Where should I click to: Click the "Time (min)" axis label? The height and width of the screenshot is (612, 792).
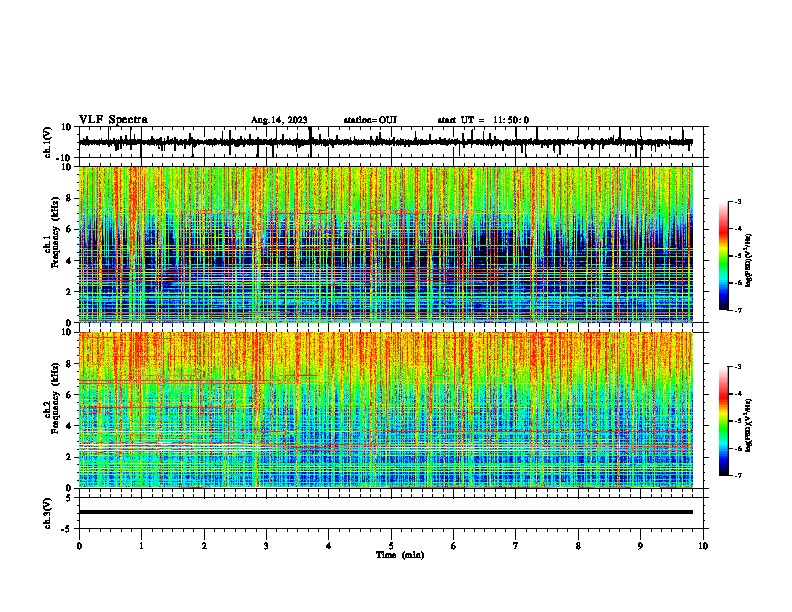point(400,555)
